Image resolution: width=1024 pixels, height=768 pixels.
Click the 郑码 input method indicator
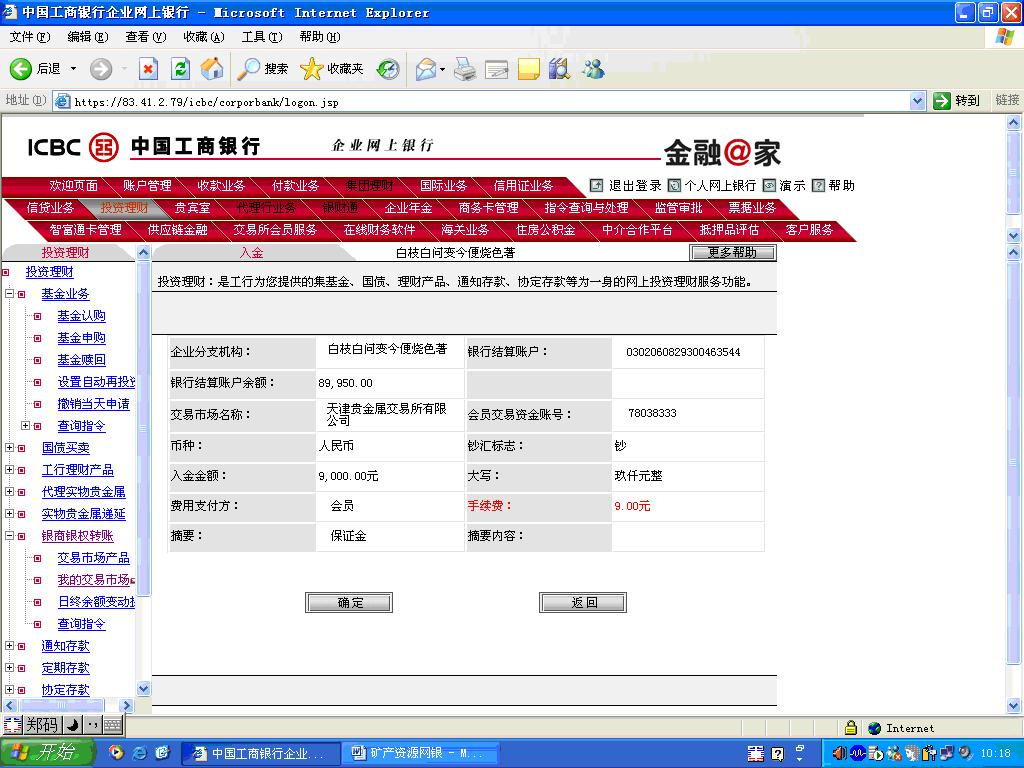coord(41,725)
